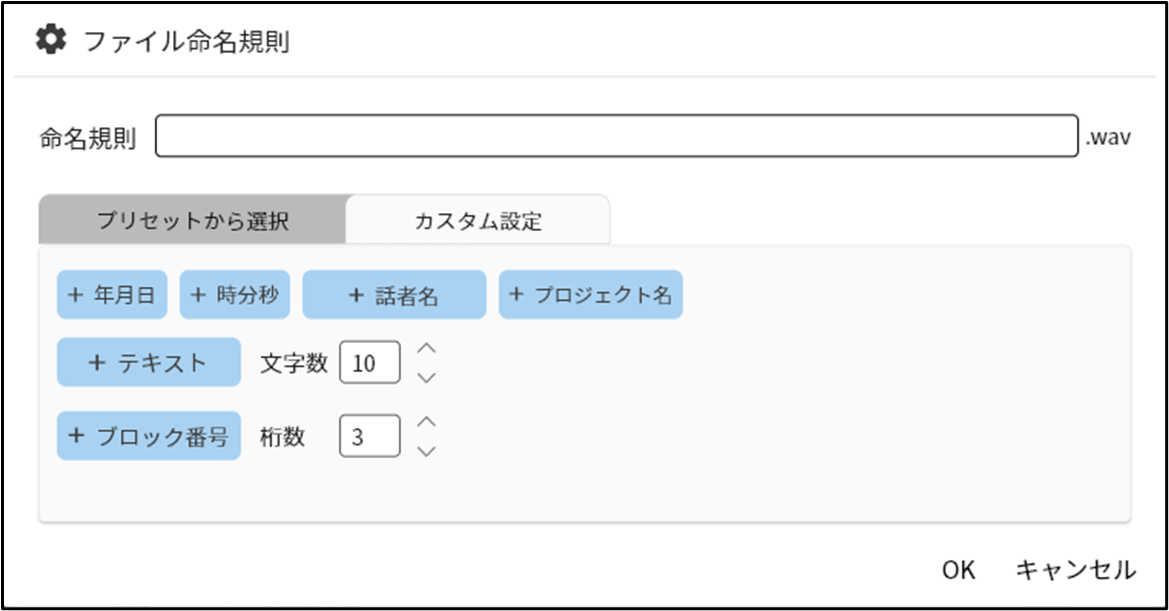Viewport: 1169px width, 611px height.
Task: Switch to the プリセットから選択 tab
Action: pyautogui.click(x=192, y=221)
